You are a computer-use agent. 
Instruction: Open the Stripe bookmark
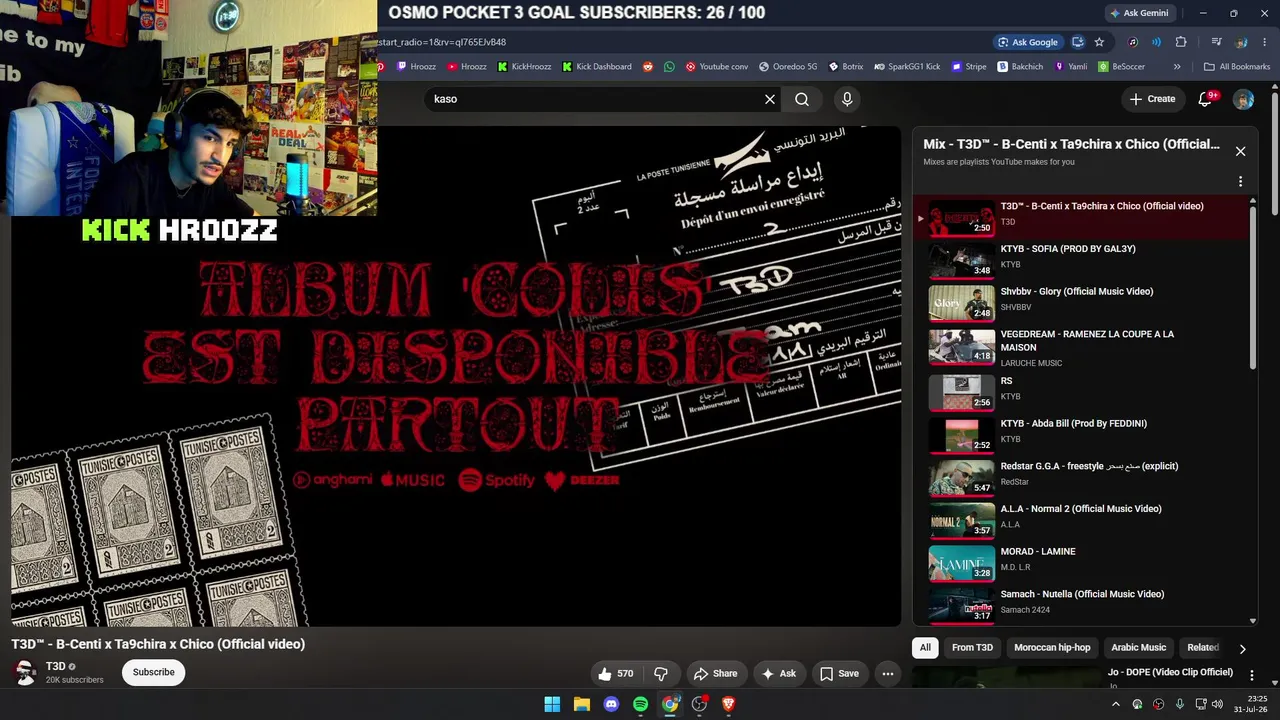pyautogui.click(x=969, y=67)
